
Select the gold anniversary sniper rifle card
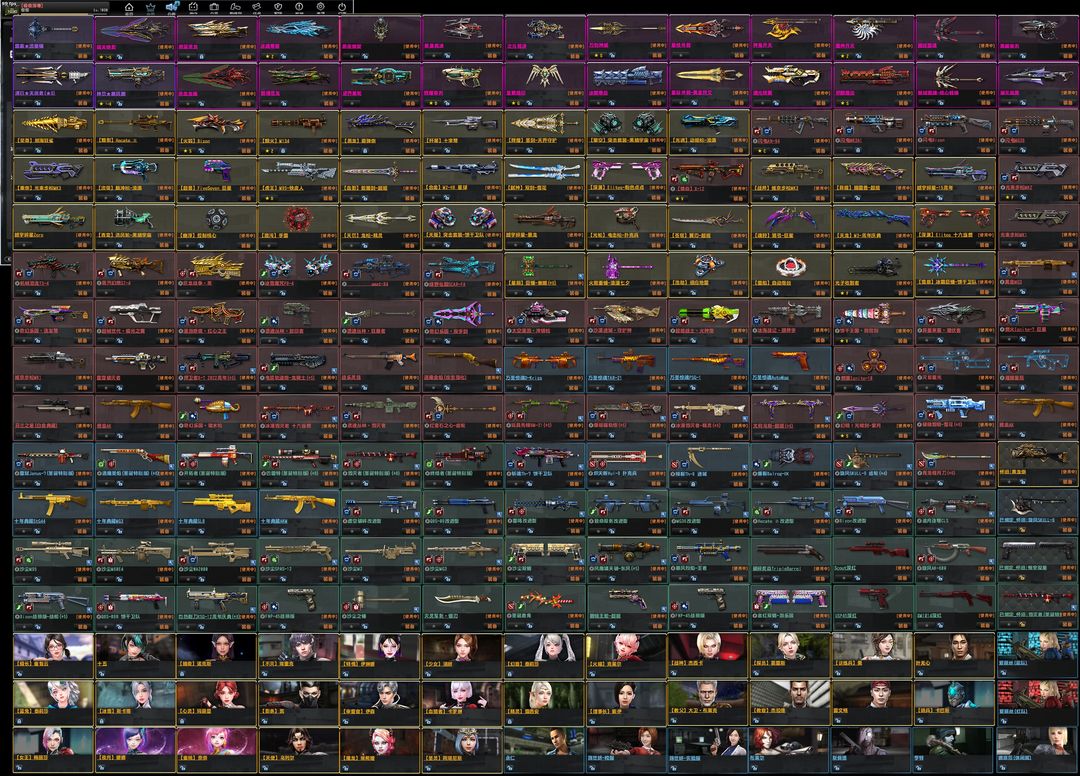coord(217,512)
